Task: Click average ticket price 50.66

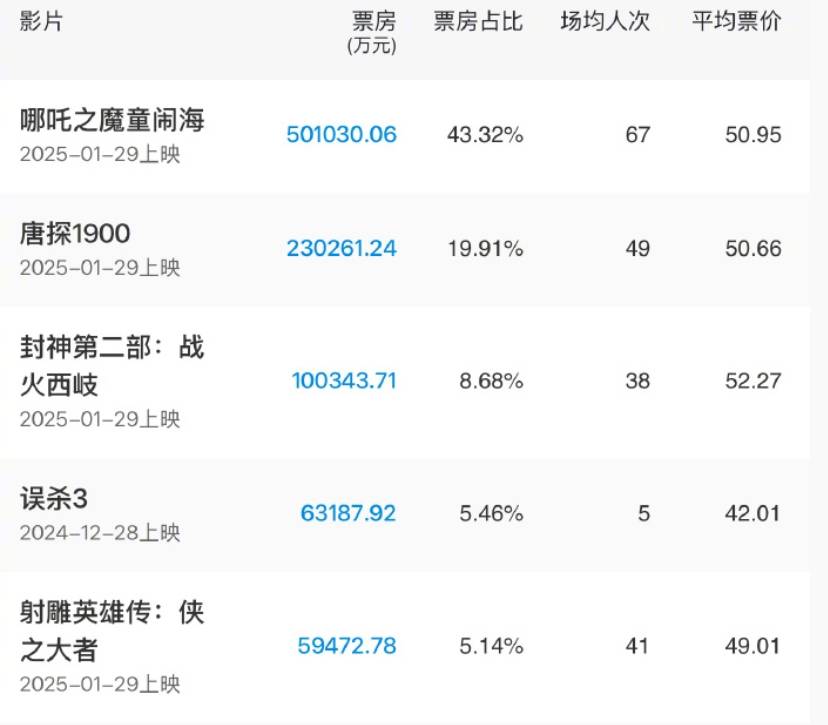Action: coord(754,248)
